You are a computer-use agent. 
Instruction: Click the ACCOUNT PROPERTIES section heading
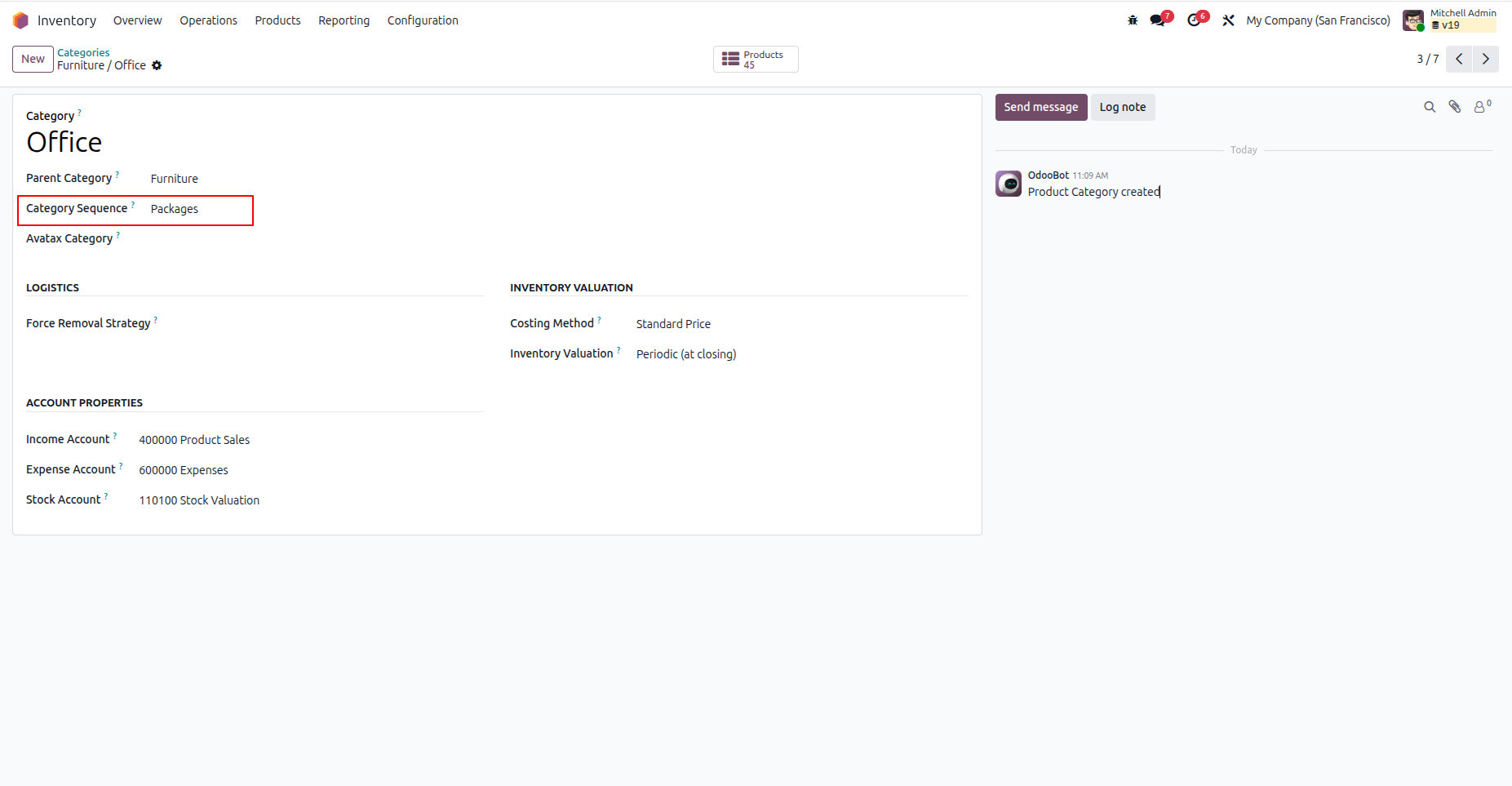pyautogui.click(x=84, y=403)
